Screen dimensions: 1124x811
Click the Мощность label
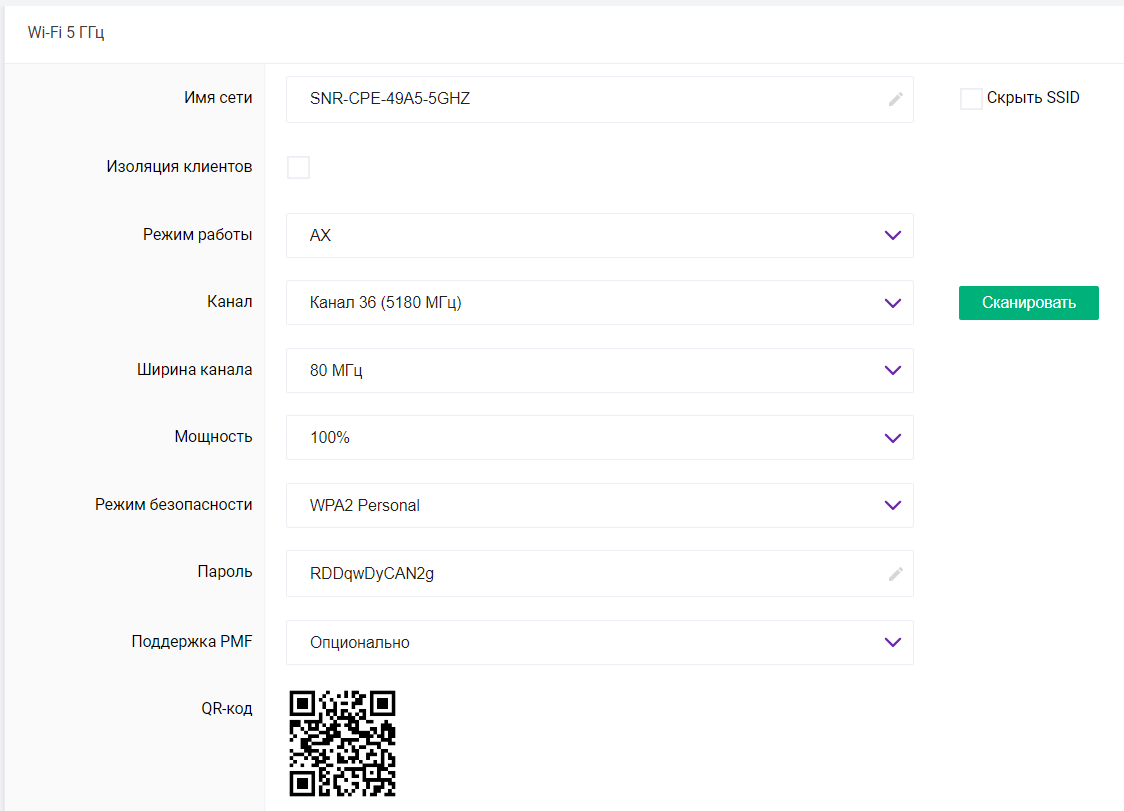213,437
